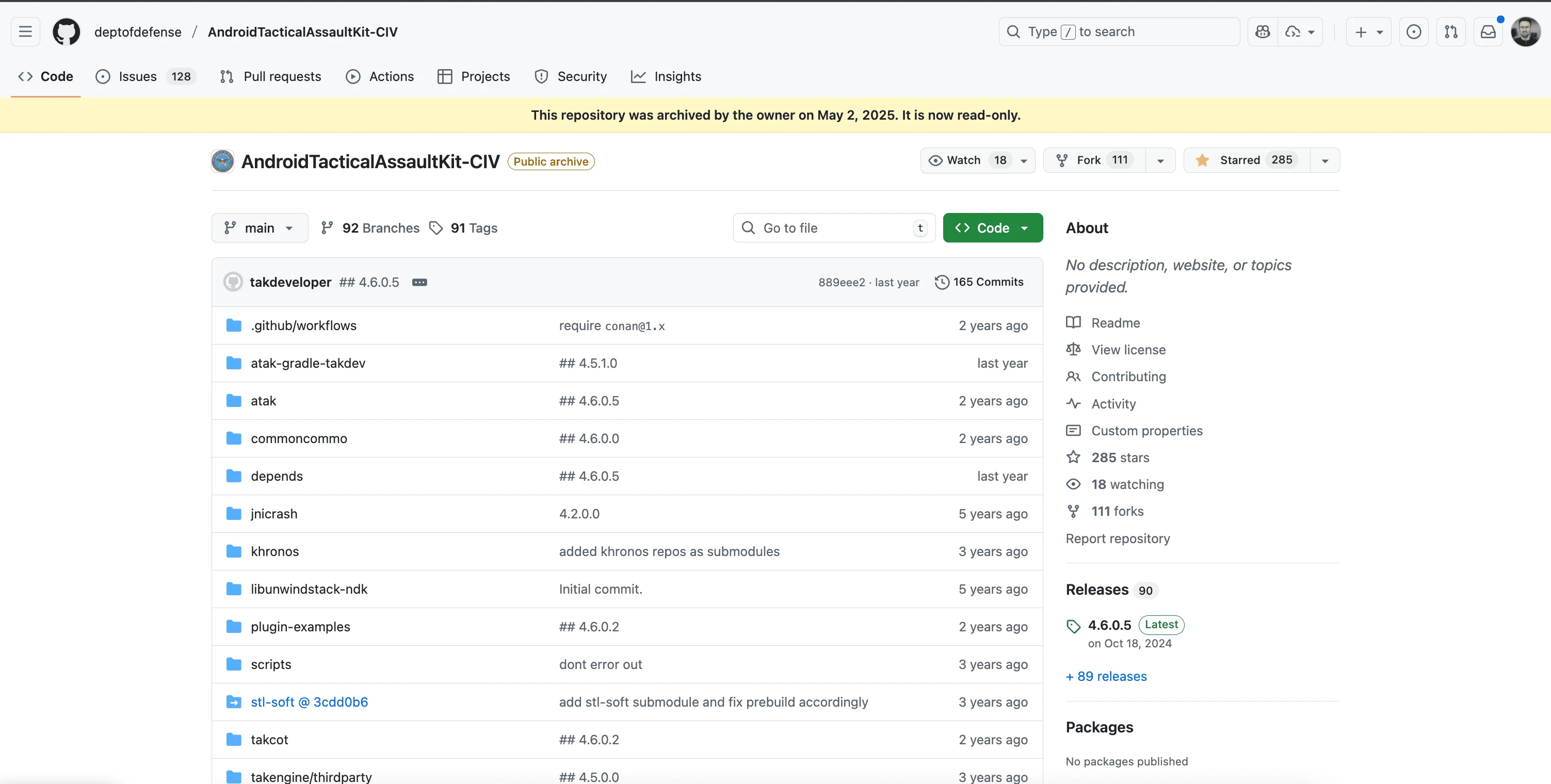Open the issues icon in header
1551x784 pixels.
pos(1414,32)
